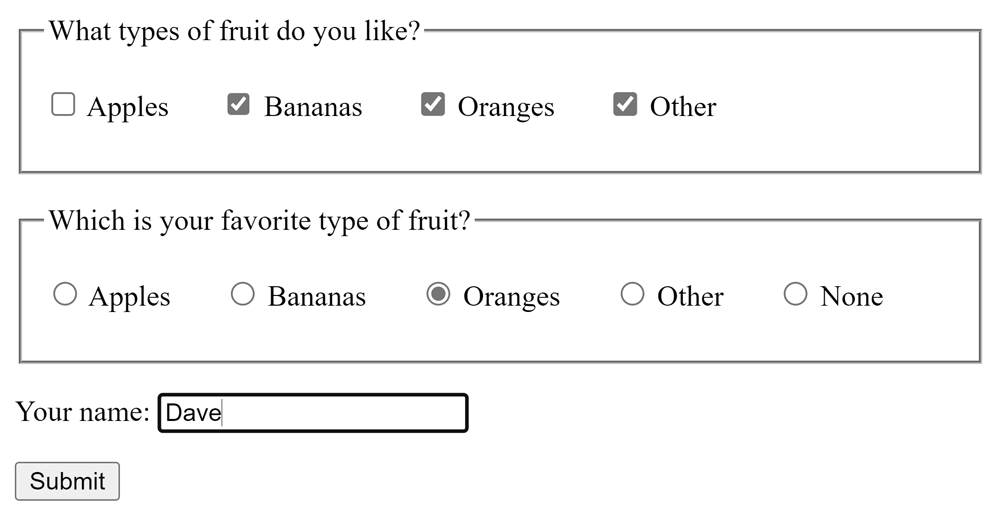Click the selected Oranges radio button
The width and height of the screenshot is (1000, 517).
coord(438,294)
